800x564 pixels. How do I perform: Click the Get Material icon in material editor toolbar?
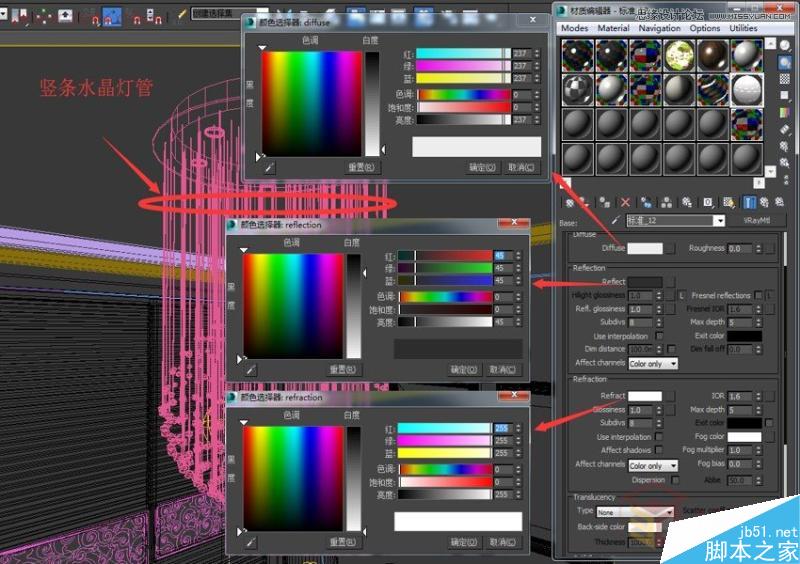(570, 203)
